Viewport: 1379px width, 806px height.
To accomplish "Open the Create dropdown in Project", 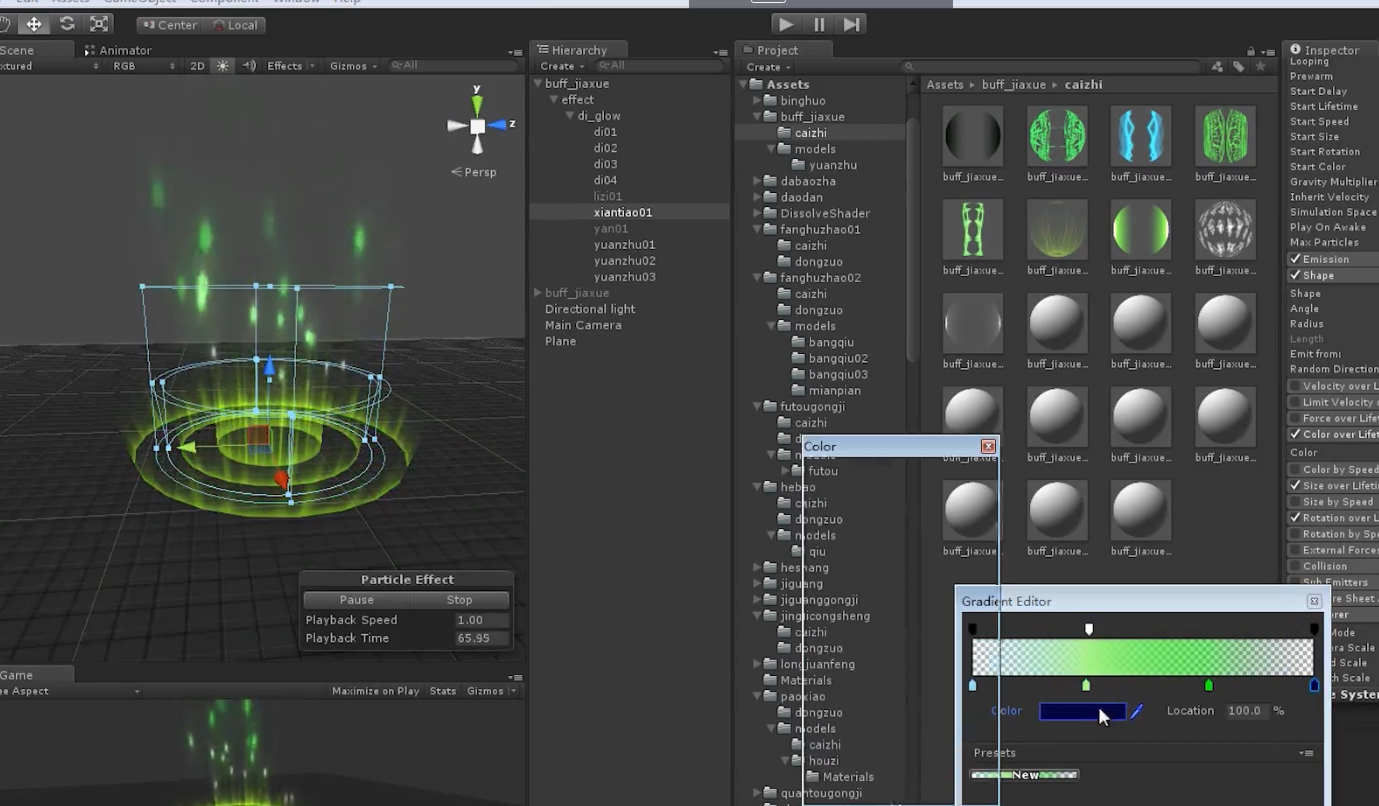I will click(x=767, y=67).
